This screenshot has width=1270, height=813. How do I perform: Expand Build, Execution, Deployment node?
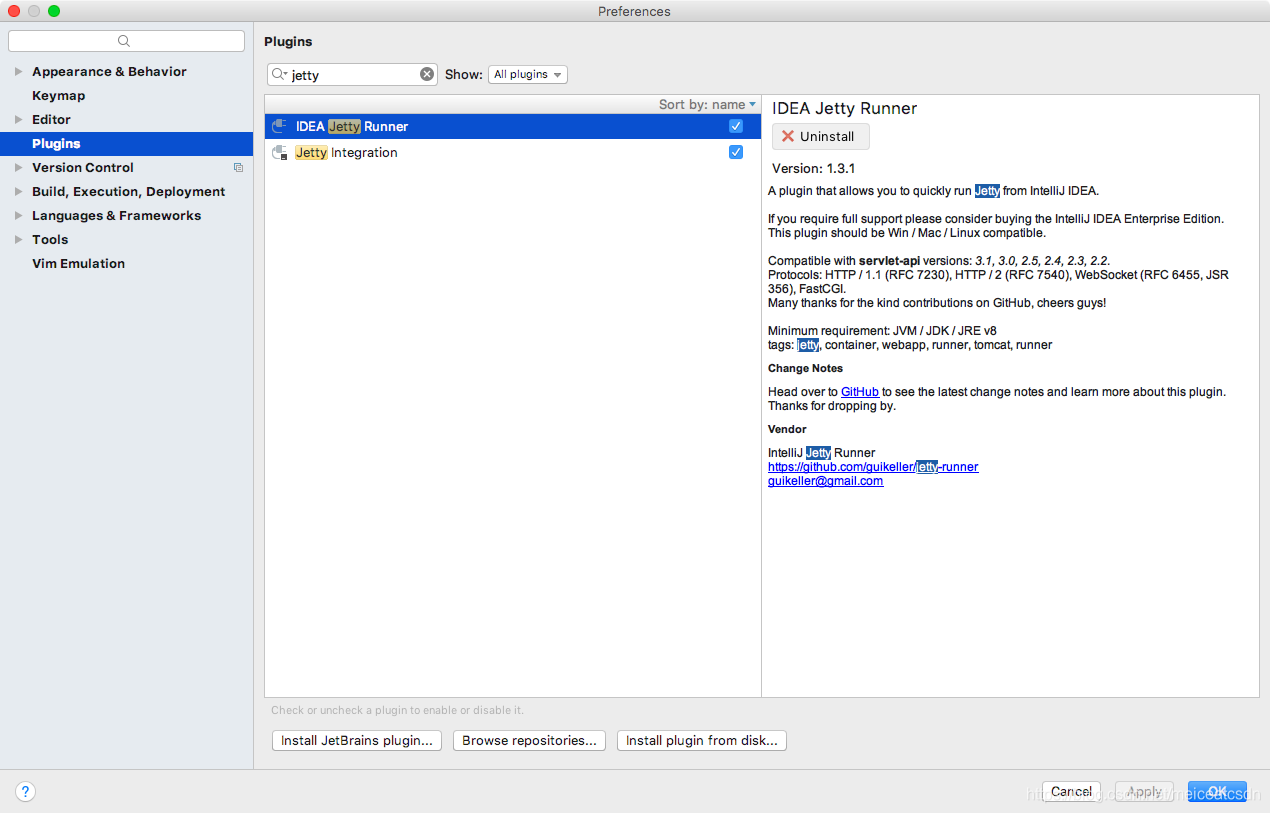coord(18,192)
